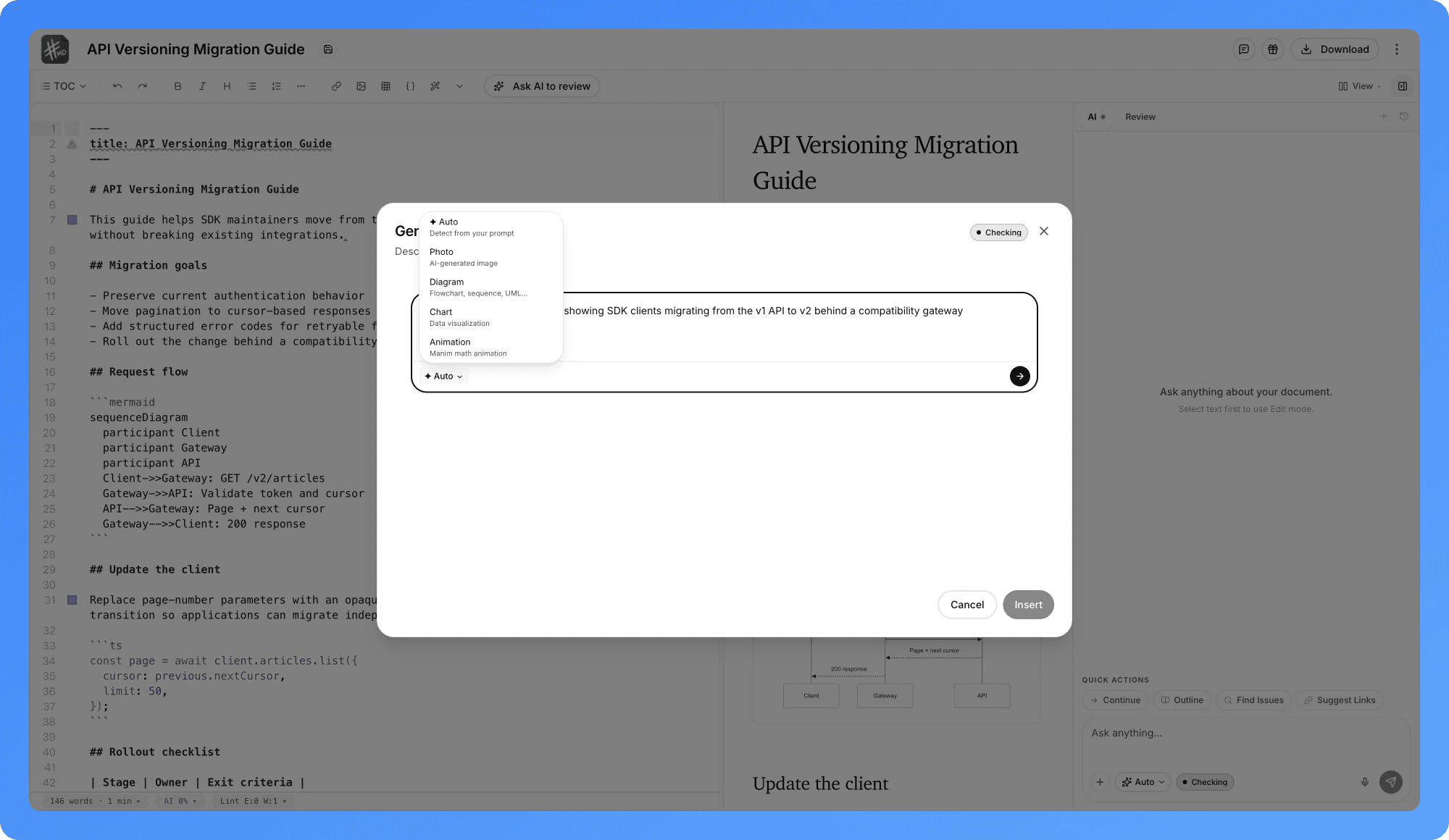Open the View mode dropdown

pos(1358,86)
